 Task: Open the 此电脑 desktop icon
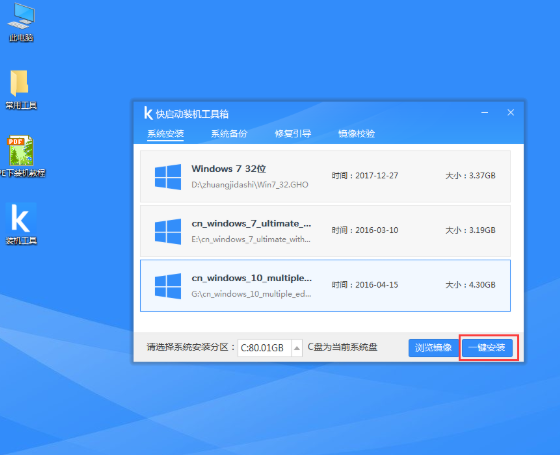pyautogui.click(x=21, y=22)
